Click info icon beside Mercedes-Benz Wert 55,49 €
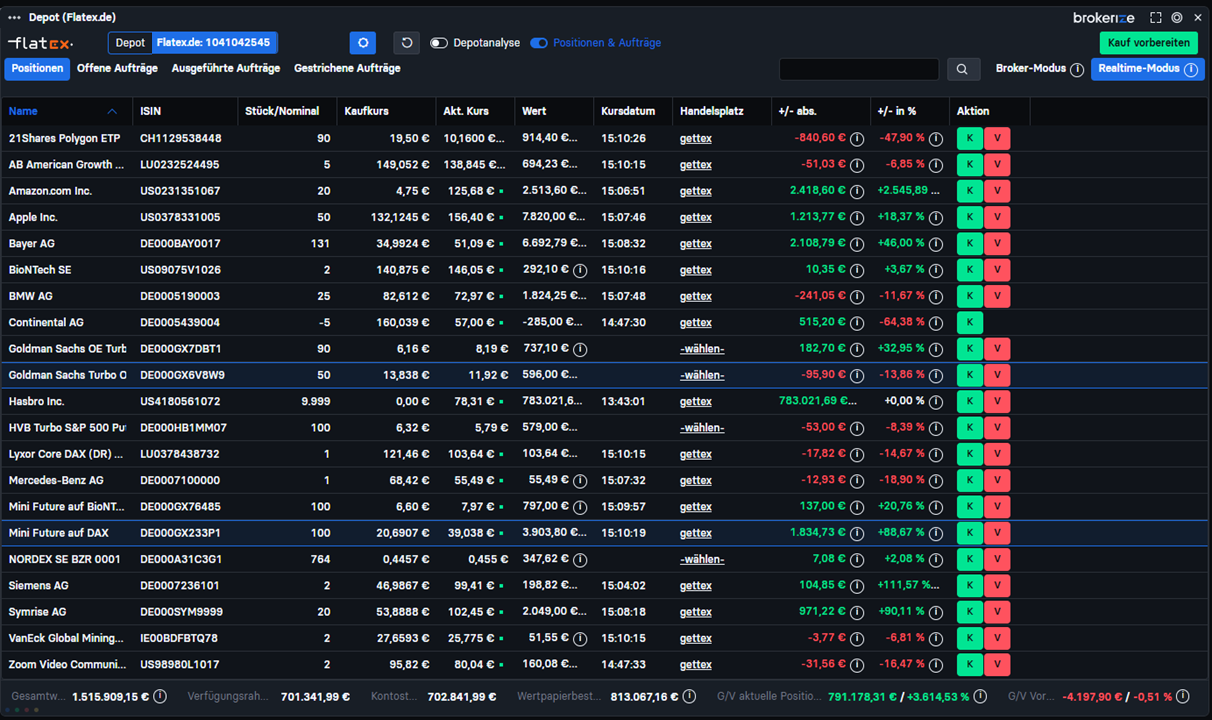Image resolution: width=1212 pixels, height=720 pixels. [580, 480]
